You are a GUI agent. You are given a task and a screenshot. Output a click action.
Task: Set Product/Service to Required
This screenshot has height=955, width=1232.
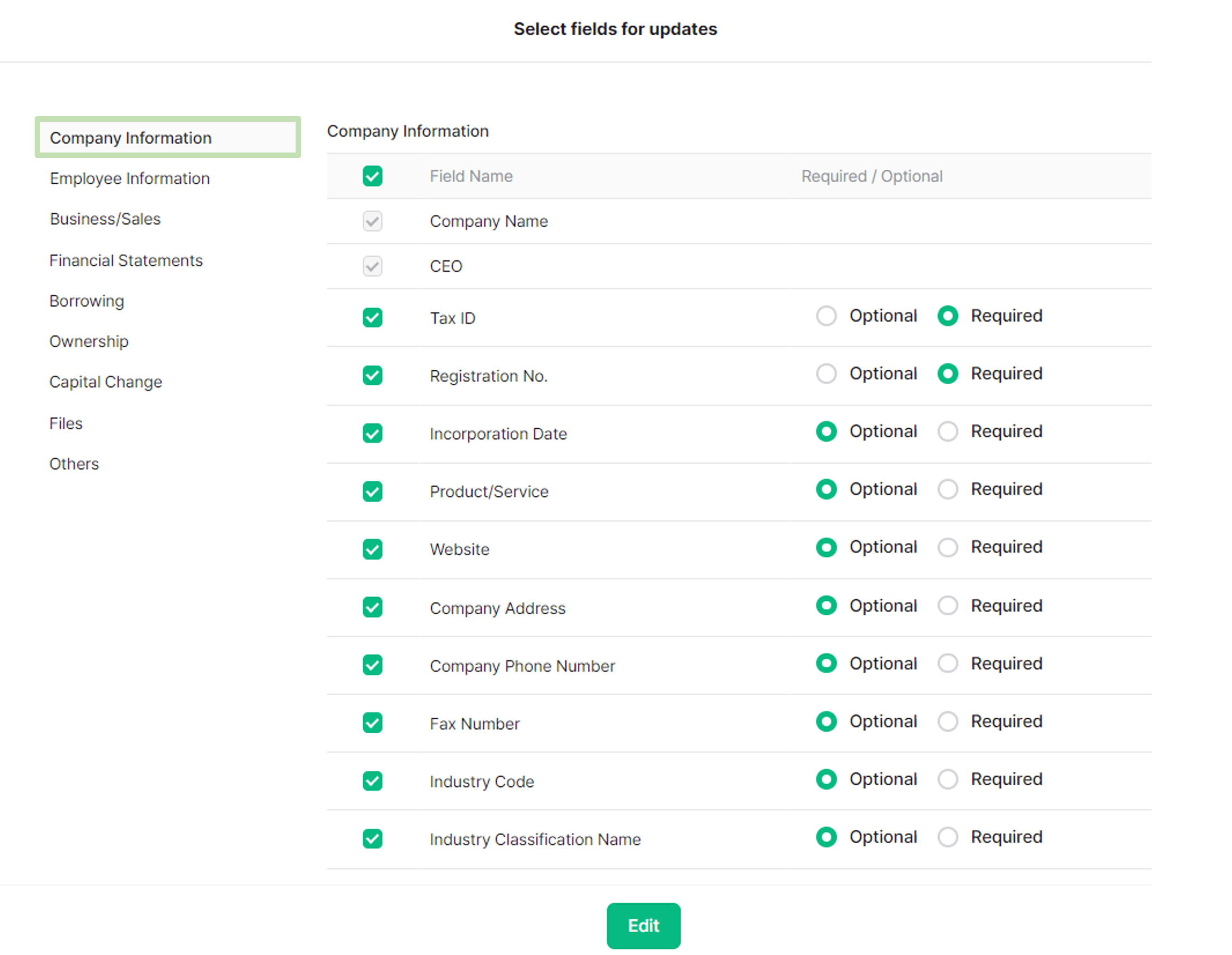pos(948,489)
